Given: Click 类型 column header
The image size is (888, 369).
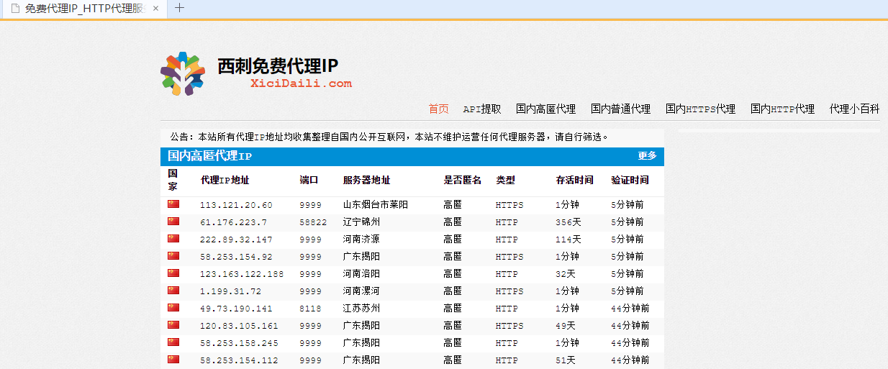Looking at the screenshot, I should coord(505,181).
